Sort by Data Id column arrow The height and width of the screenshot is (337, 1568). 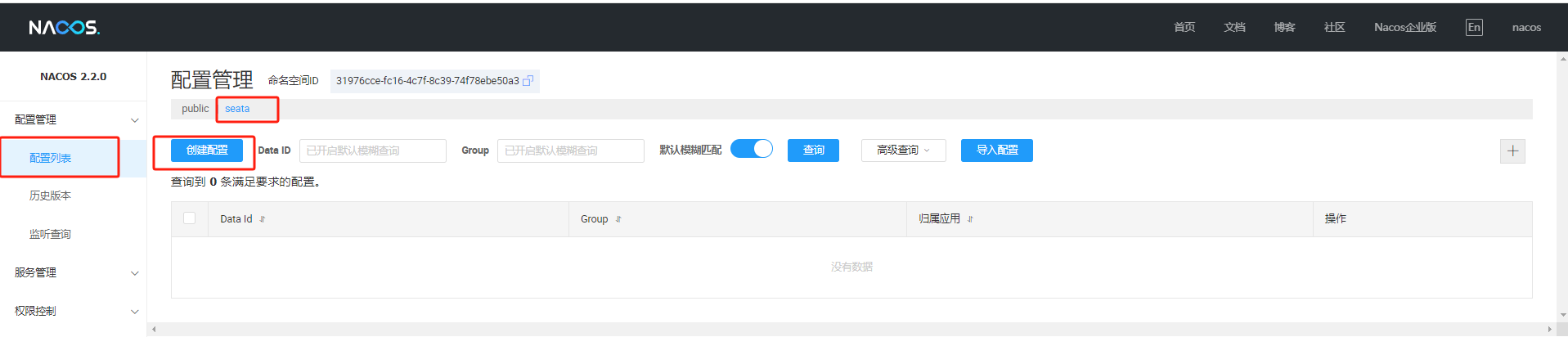click(263, 219)
